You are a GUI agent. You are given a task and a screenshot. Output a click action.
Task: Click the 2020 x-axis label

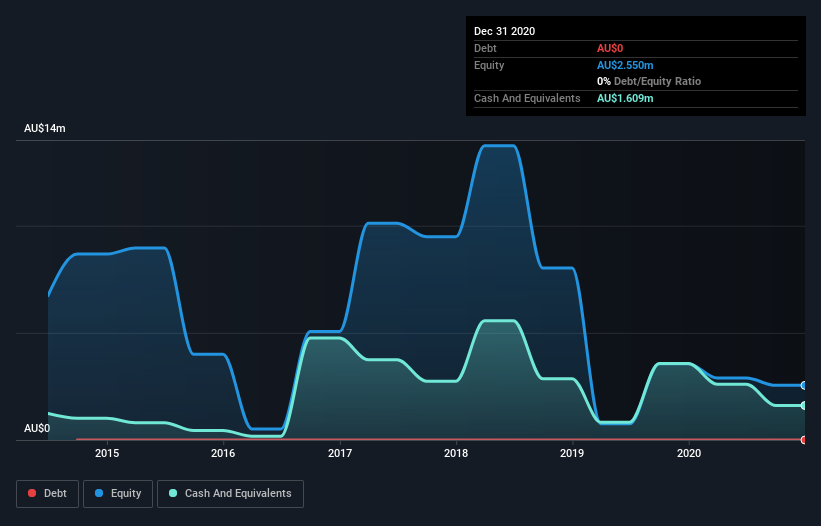pos(689,453)
